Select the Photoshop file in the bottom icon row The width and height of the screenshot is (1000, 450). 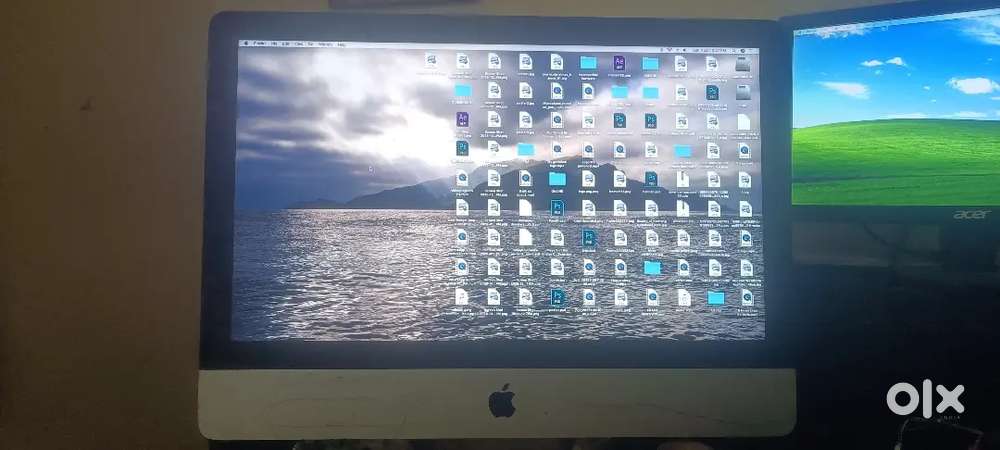point(557,297)
